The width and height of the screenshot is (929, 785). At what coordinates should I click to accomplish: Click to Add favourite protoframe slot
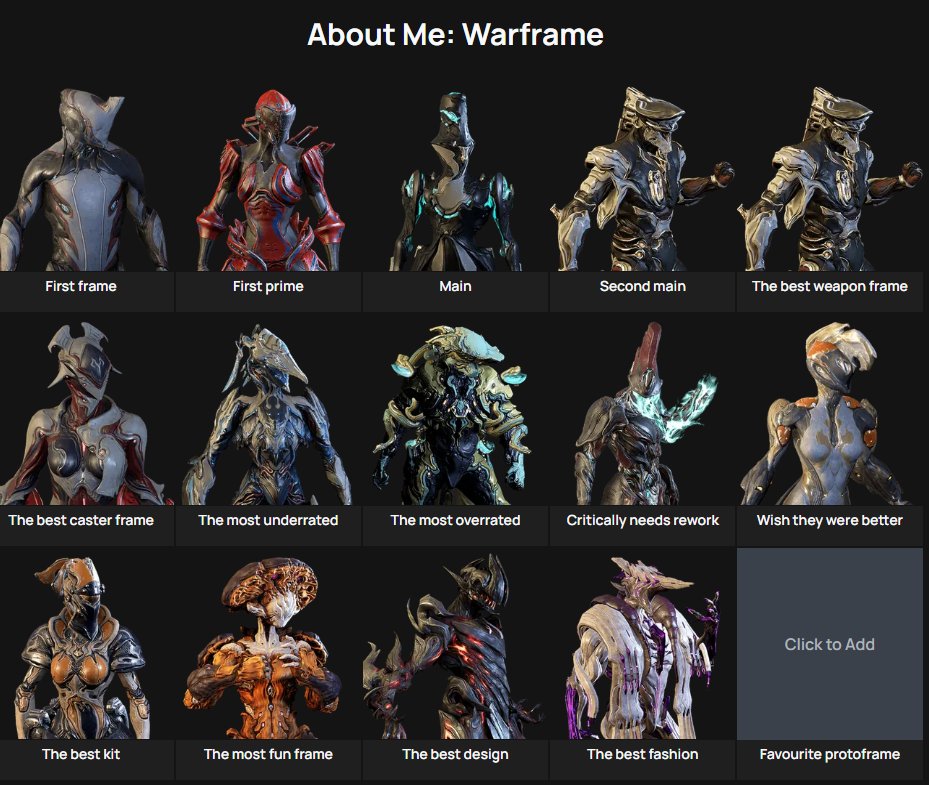coord(829,644)
